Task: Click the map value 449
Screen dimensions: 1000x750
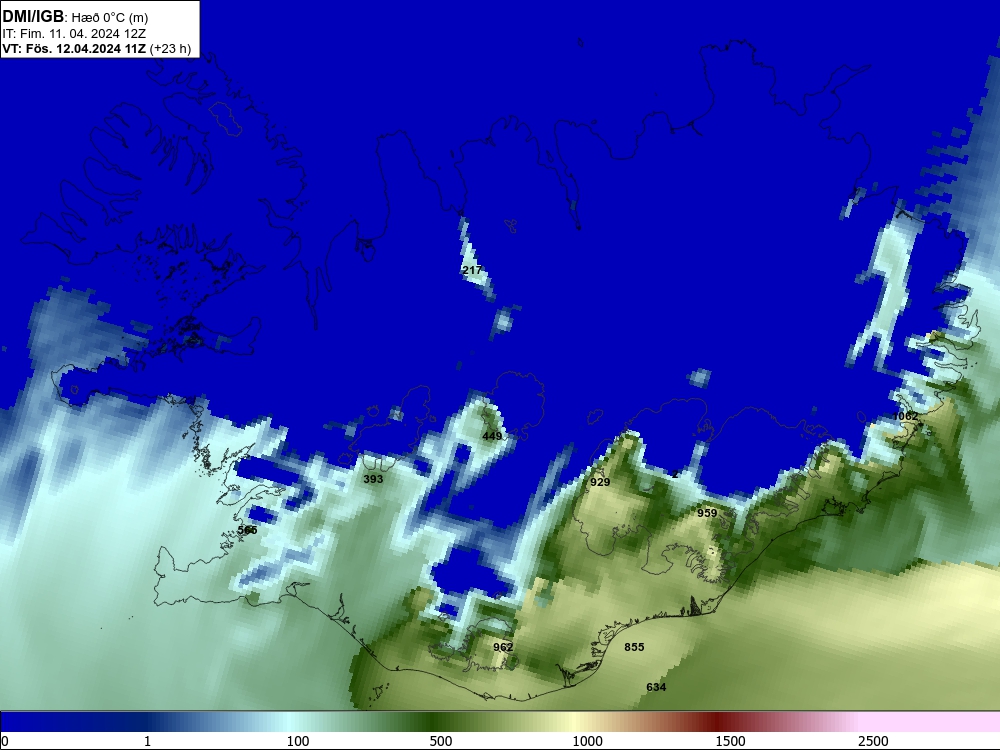Action: 492,436
